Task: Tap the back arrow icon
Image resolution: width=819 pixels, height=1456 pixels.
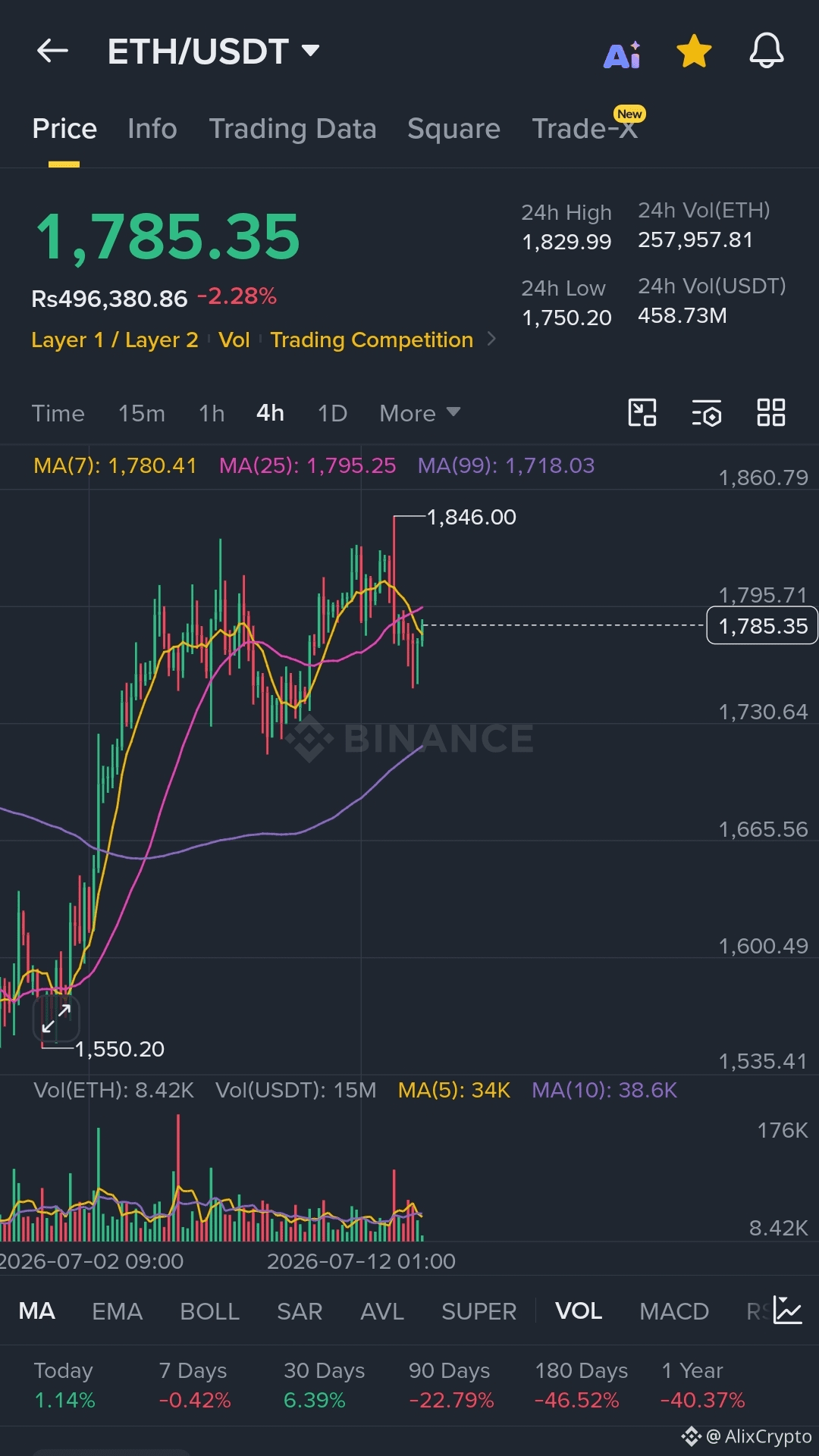Action: [52, 51]
